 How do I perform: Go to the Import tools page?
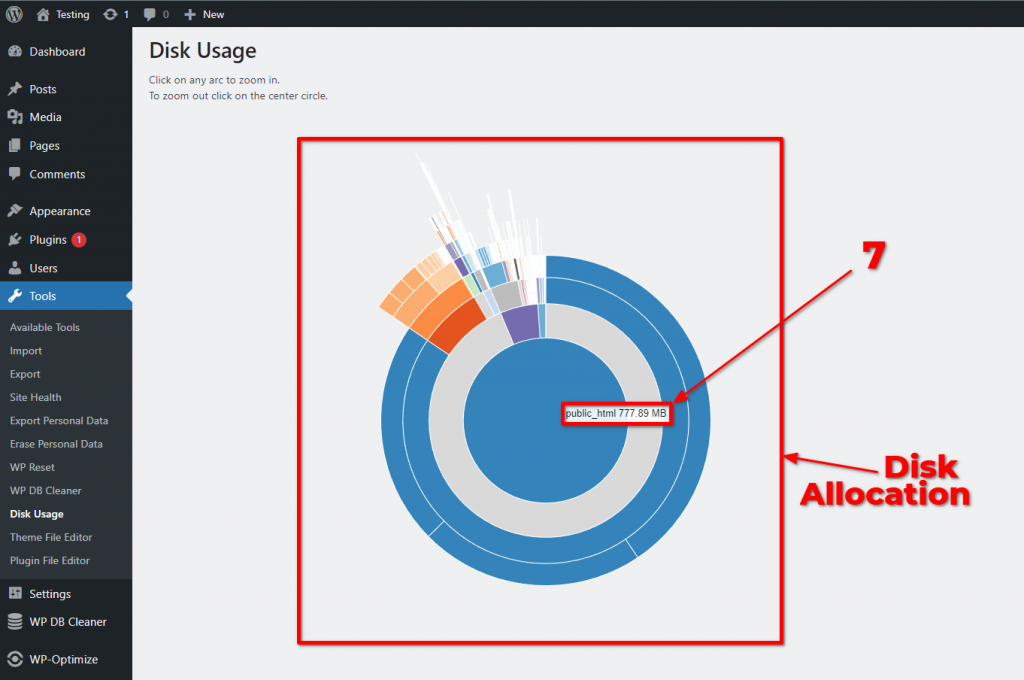pyautogui.click(x=25, y=351)
